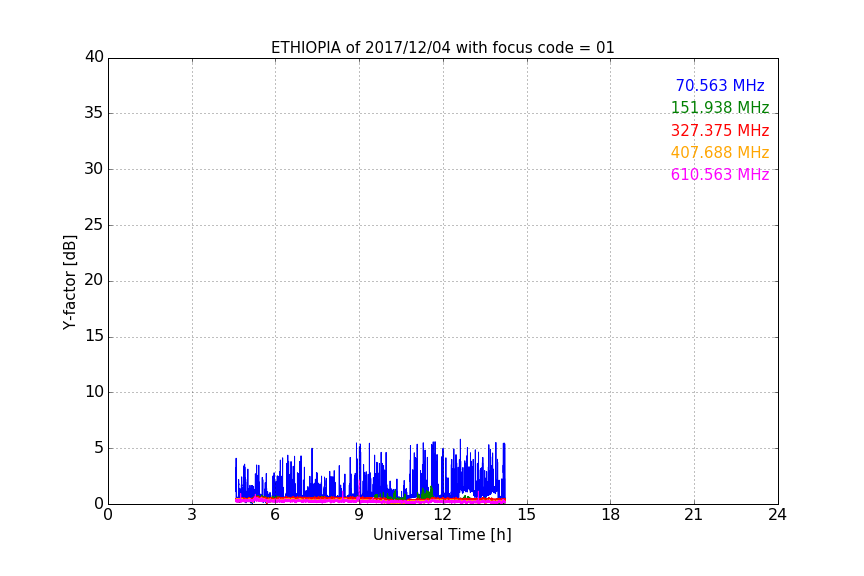Screen dimensions: 864x576
Task: Click the 21 tick on time axis
Action: 694,515
